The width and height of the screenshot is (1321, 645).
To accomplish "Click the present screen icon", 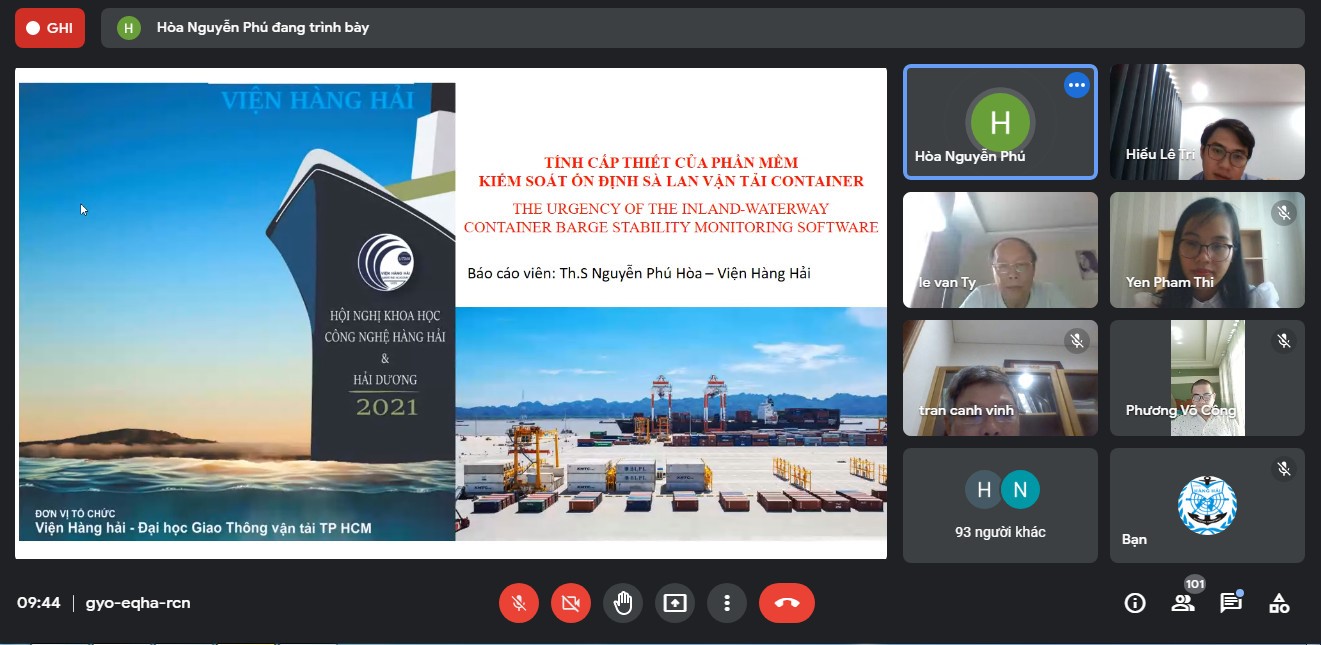I will 675,603.
